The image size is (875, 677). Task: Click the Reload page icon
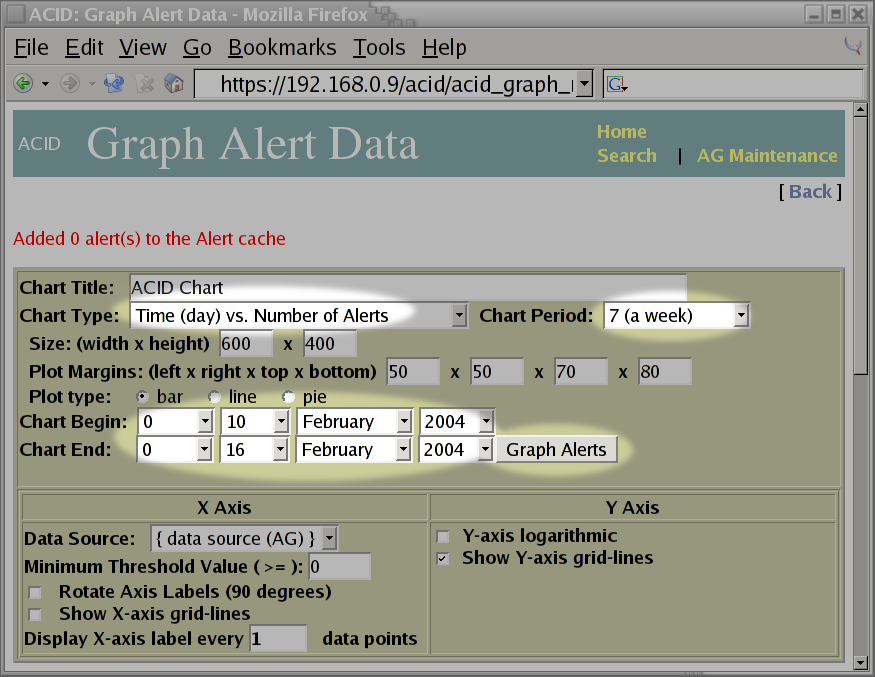pyautogui.click(x=114, y=84)
